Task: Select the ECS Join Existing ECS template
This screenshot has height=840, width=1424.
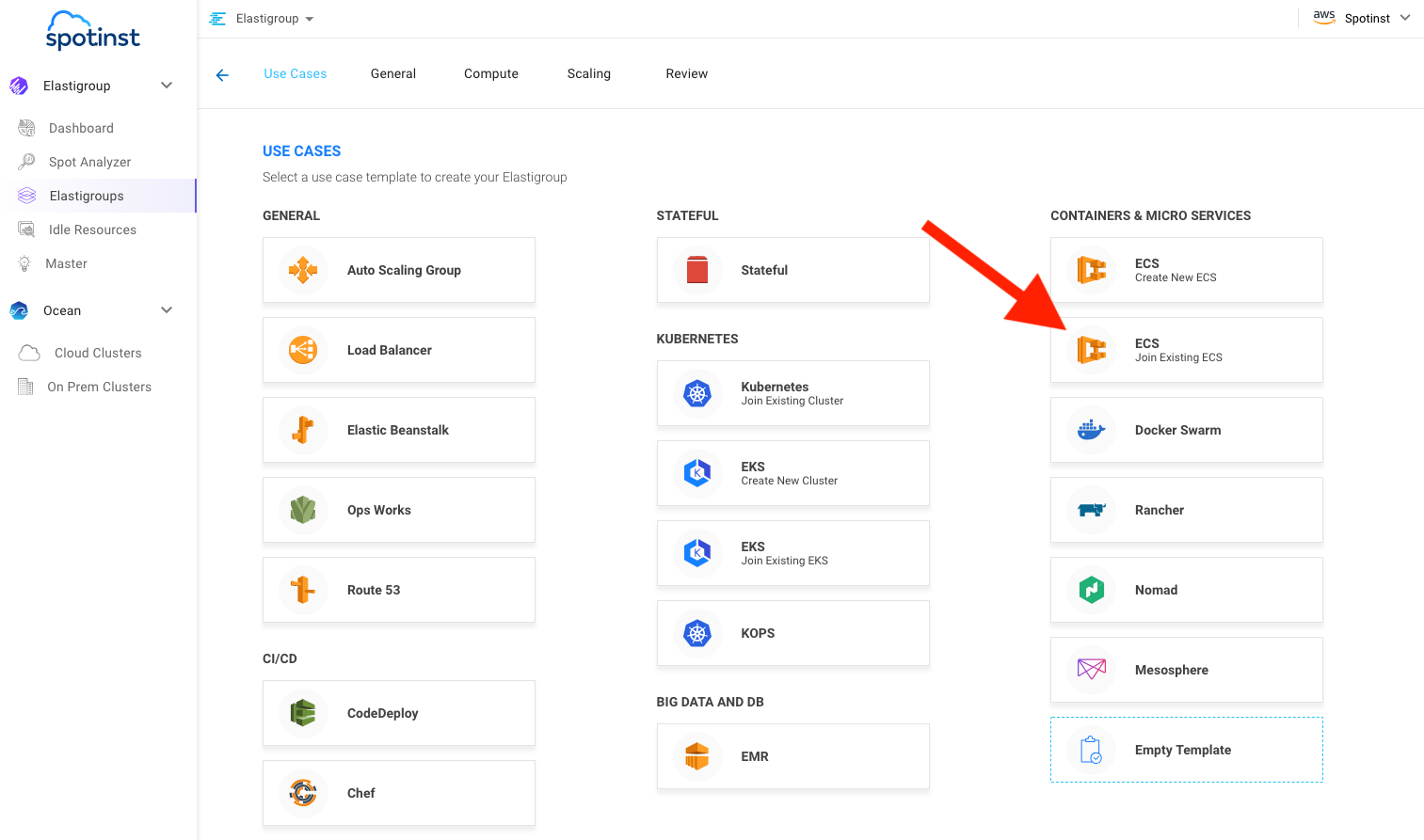Action: click(x=1186, y=350)
